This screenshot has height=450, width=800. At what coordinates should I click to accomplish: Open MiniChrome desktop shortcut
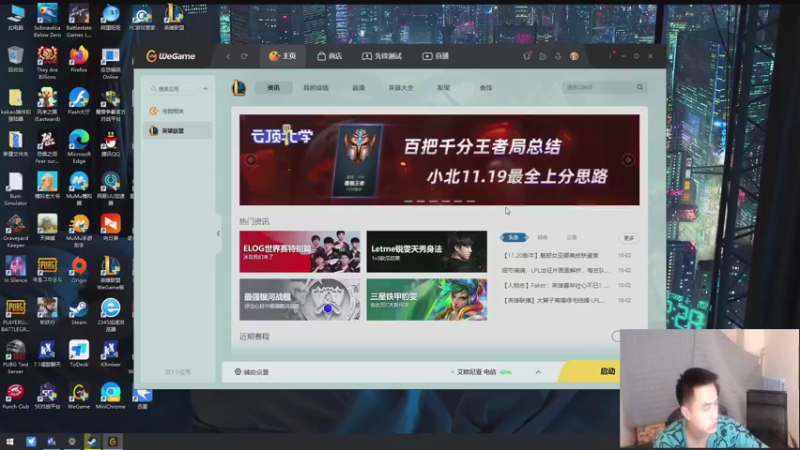(x=110, y=396)
